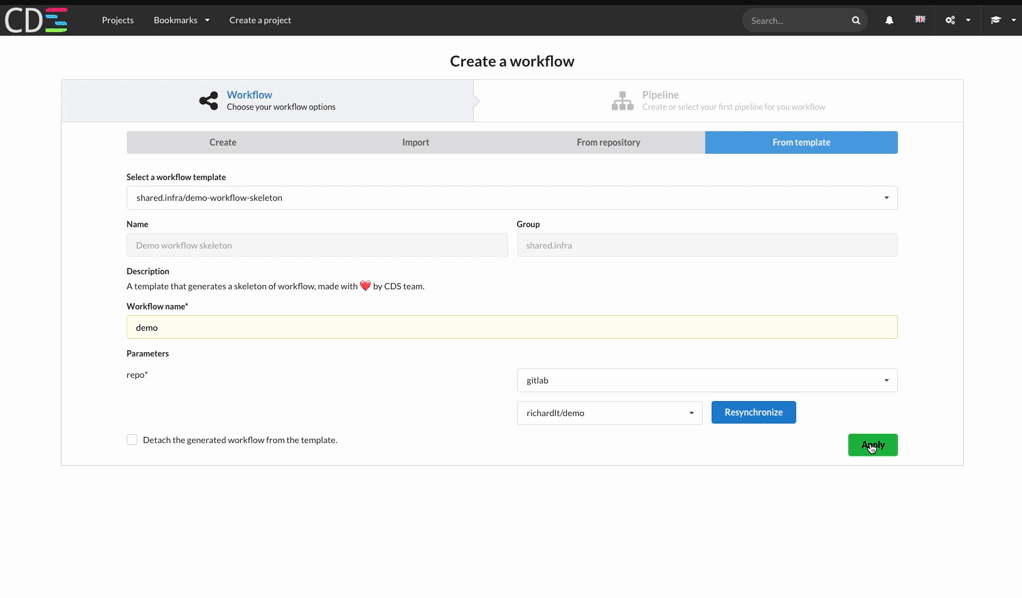Switch to the Import tab

(415, 142)
